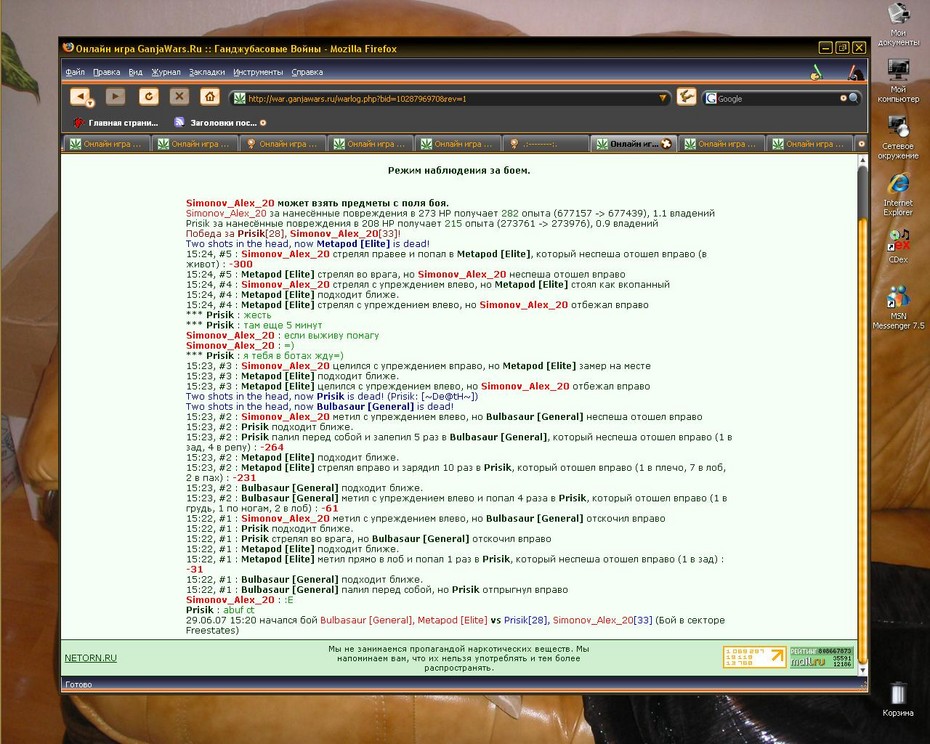Click the red damage value -264
This screenshot has width=930, height=744.
272,447
